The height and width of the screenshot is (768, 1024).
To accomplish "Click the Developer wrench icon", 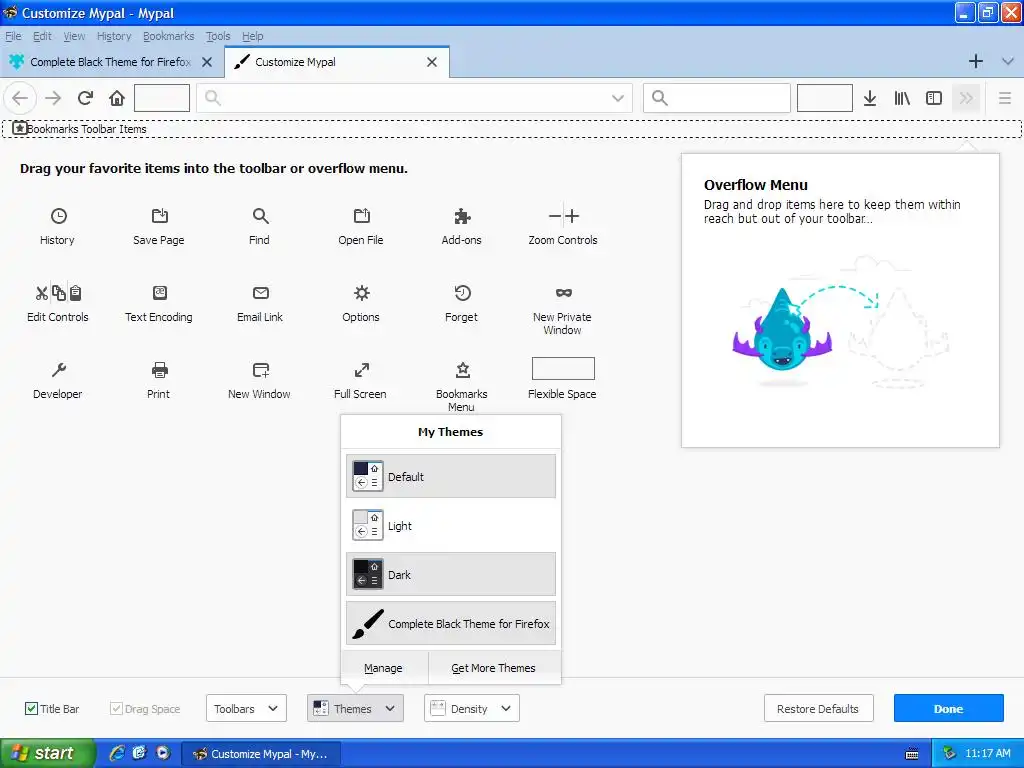I will point(58,370).
